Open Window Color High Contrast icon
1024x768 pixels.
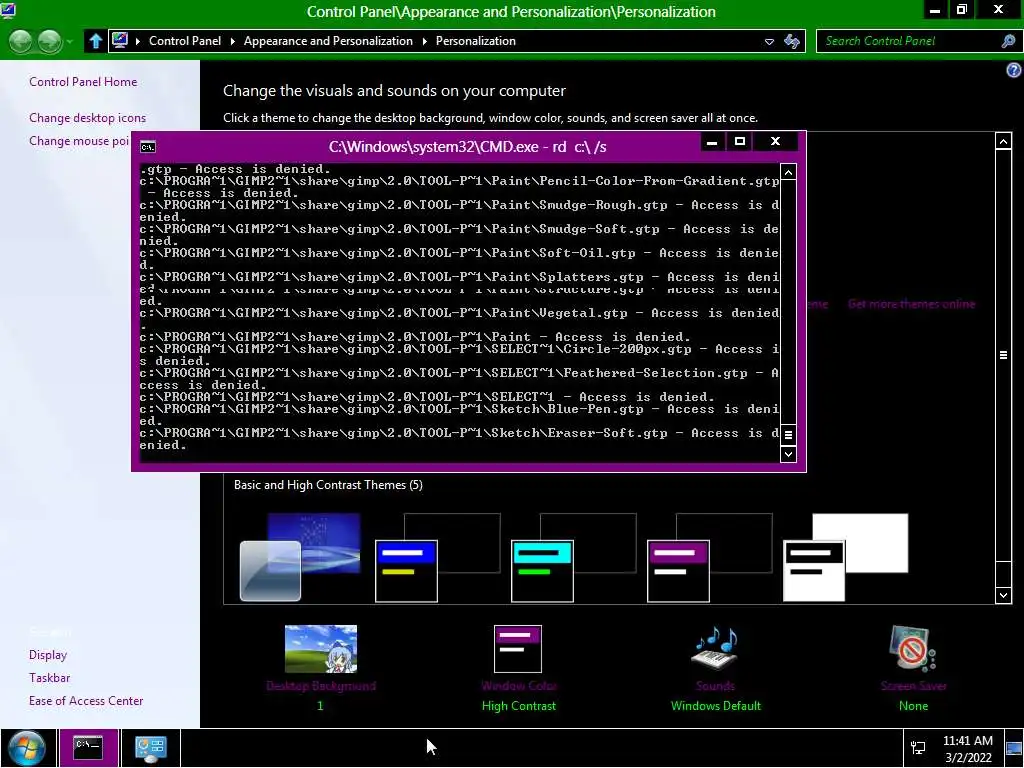[518, 648]
